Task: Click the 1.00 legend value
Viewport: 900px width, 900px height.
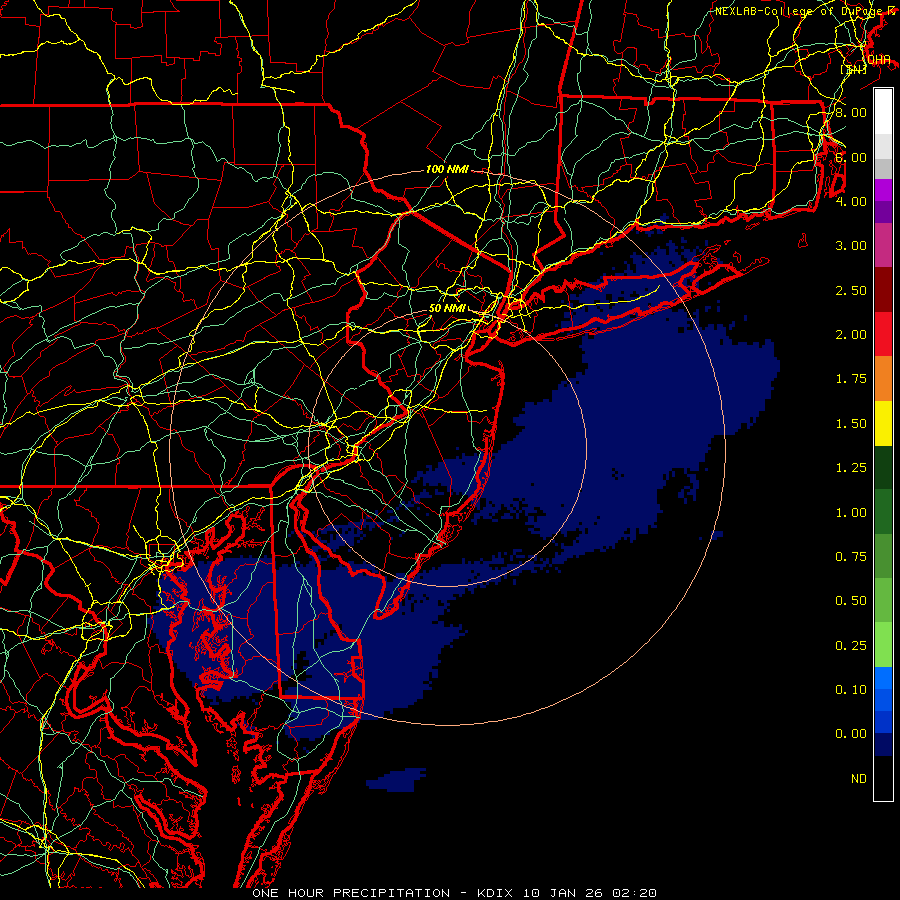Action: [x=851, y=513]
